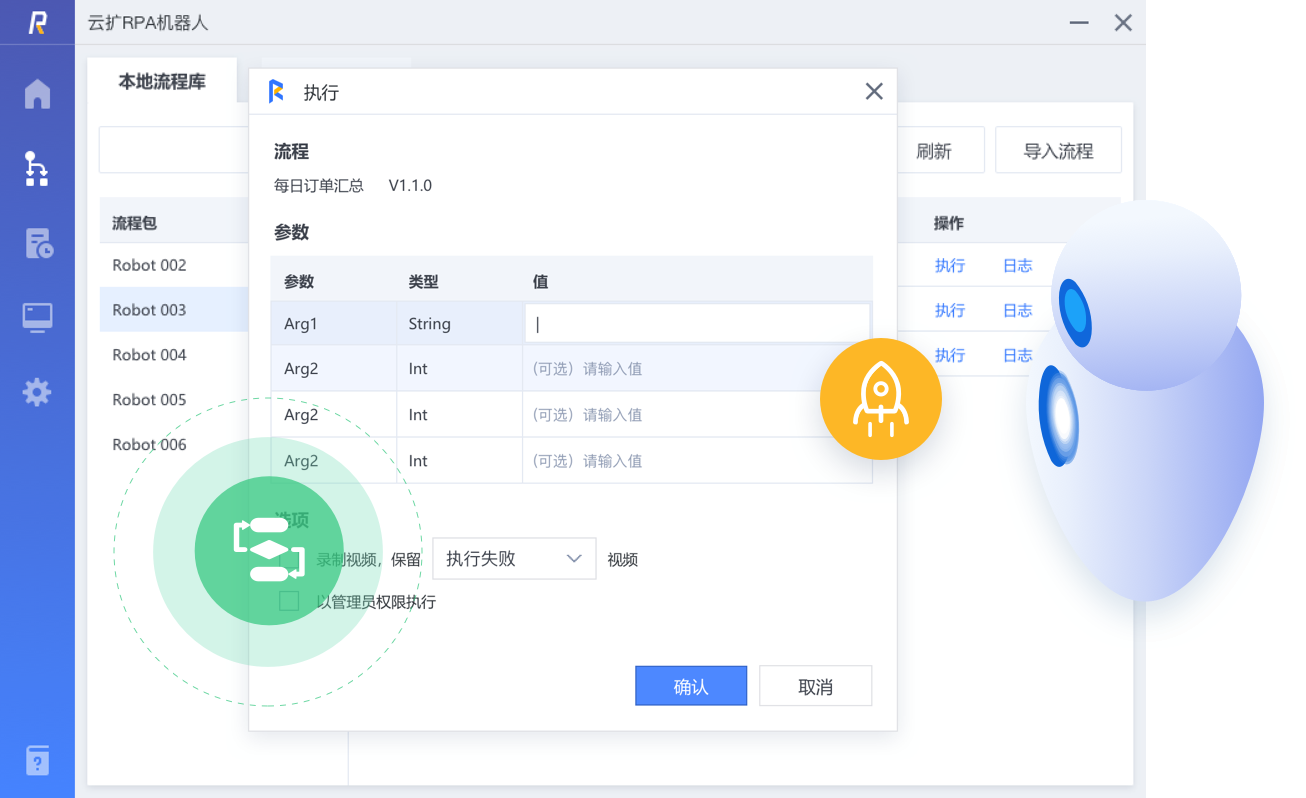
Task: Select Robot 004 in the list
Action: pyautogui.click(x=150, y=355)
